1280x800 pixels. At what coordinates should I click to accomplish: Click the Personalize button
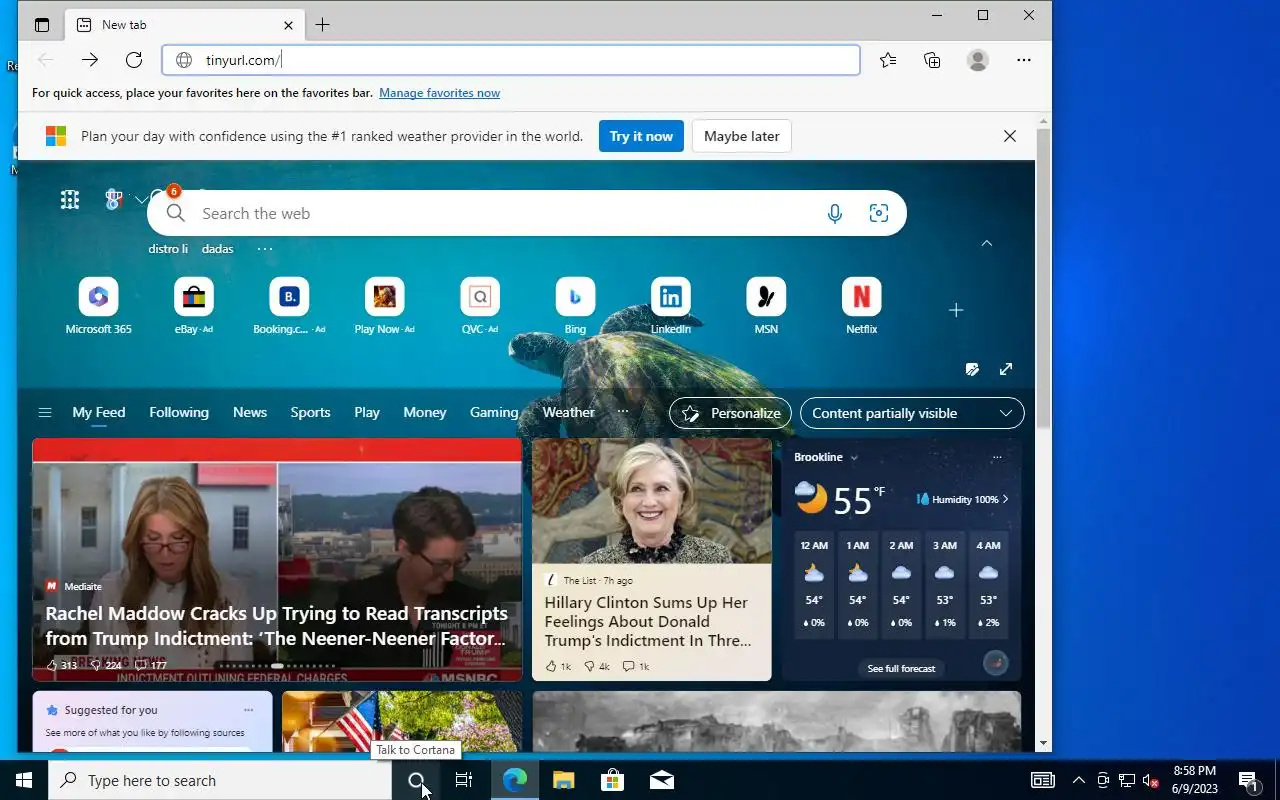(x=731, y=413)
